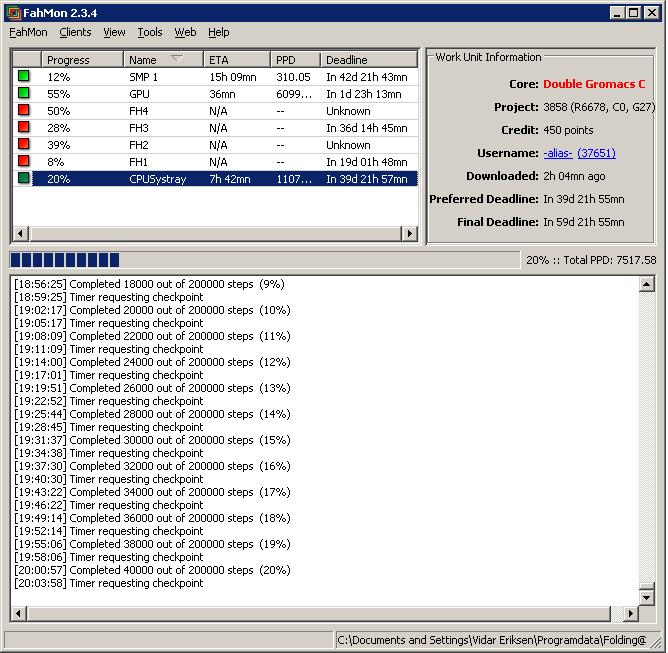Click red status icon for FH2
This screenshot has width=668, height=653.
coord(24,144)
